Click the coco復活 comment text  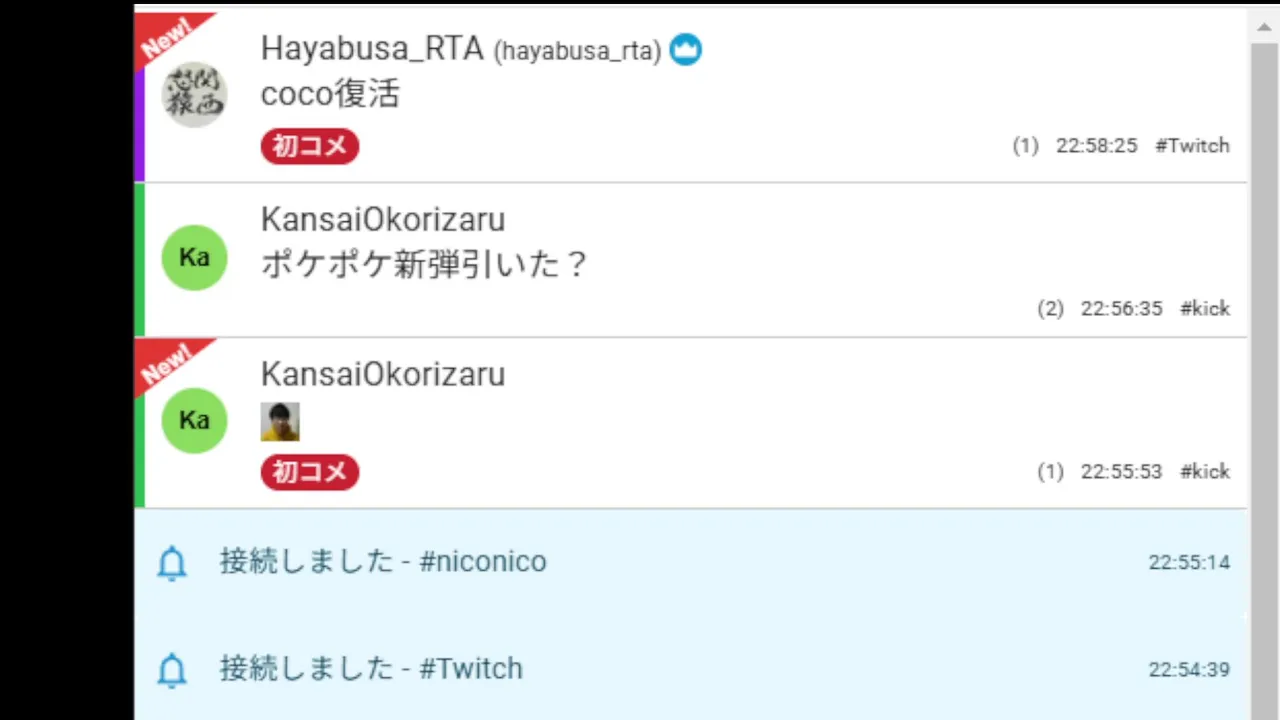330,94
